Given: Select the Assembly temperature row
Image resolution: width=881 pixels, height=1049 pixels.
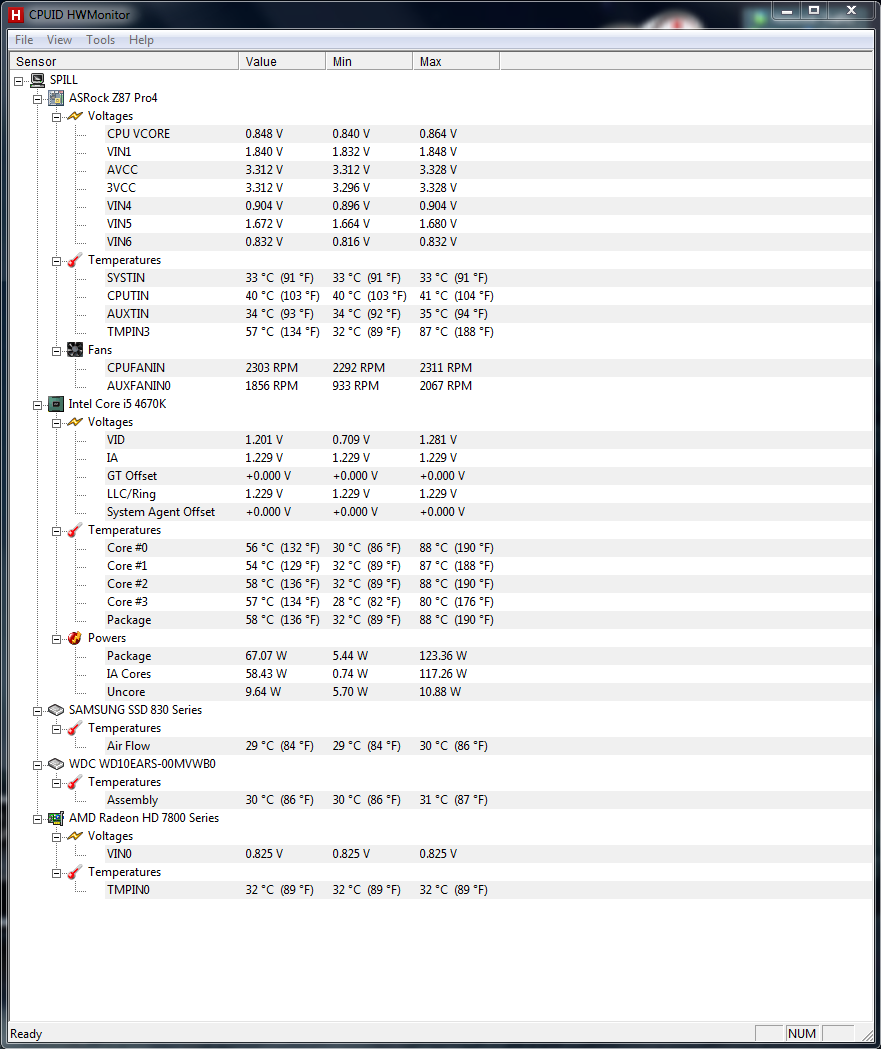Looking at the screenshot, I should [x=488, y=800].
